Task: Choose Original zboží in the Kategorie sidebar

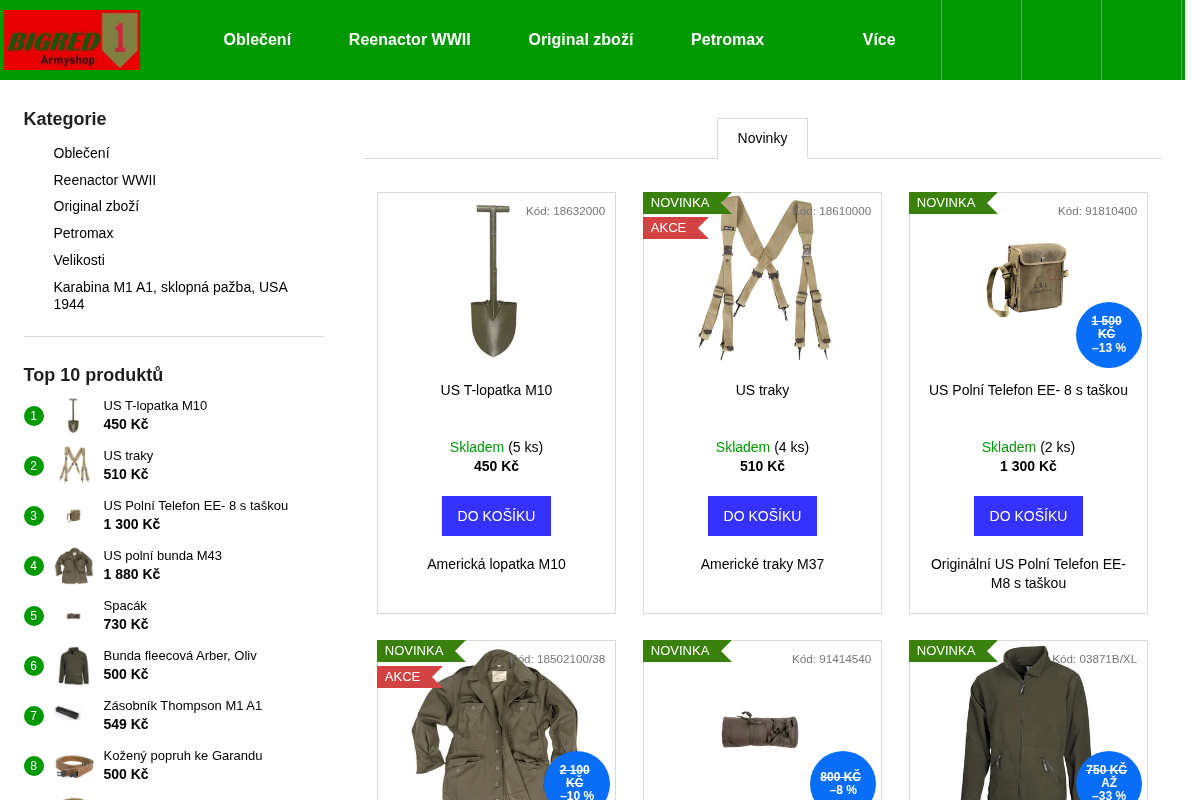Action: click(96, 206)
